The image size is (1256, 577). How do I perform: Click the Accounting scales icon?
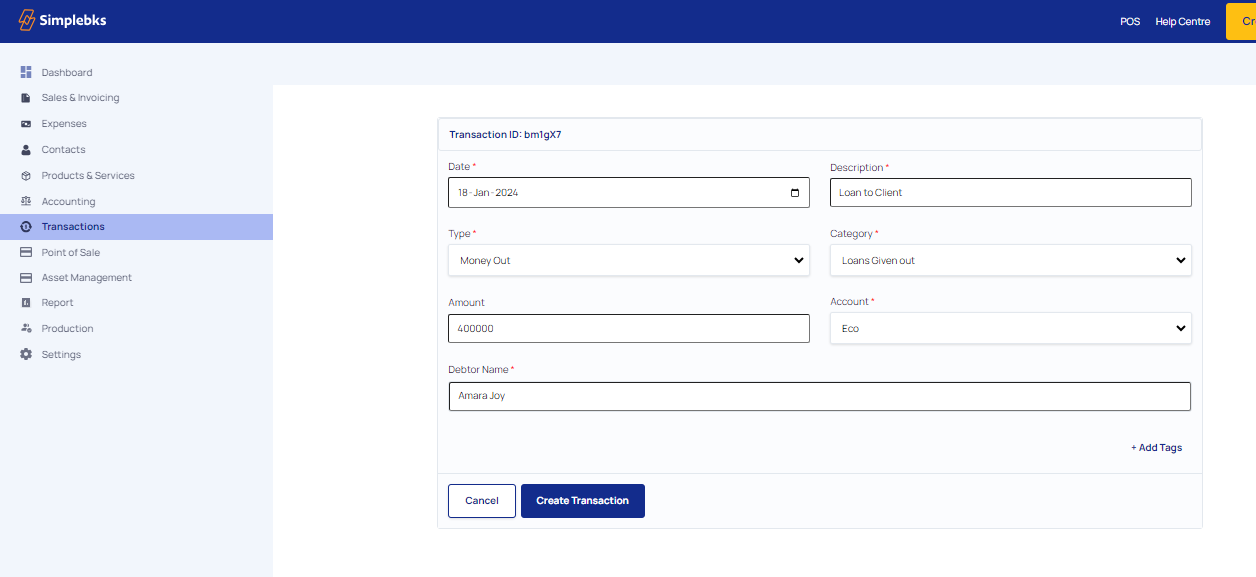pos(26,201)
